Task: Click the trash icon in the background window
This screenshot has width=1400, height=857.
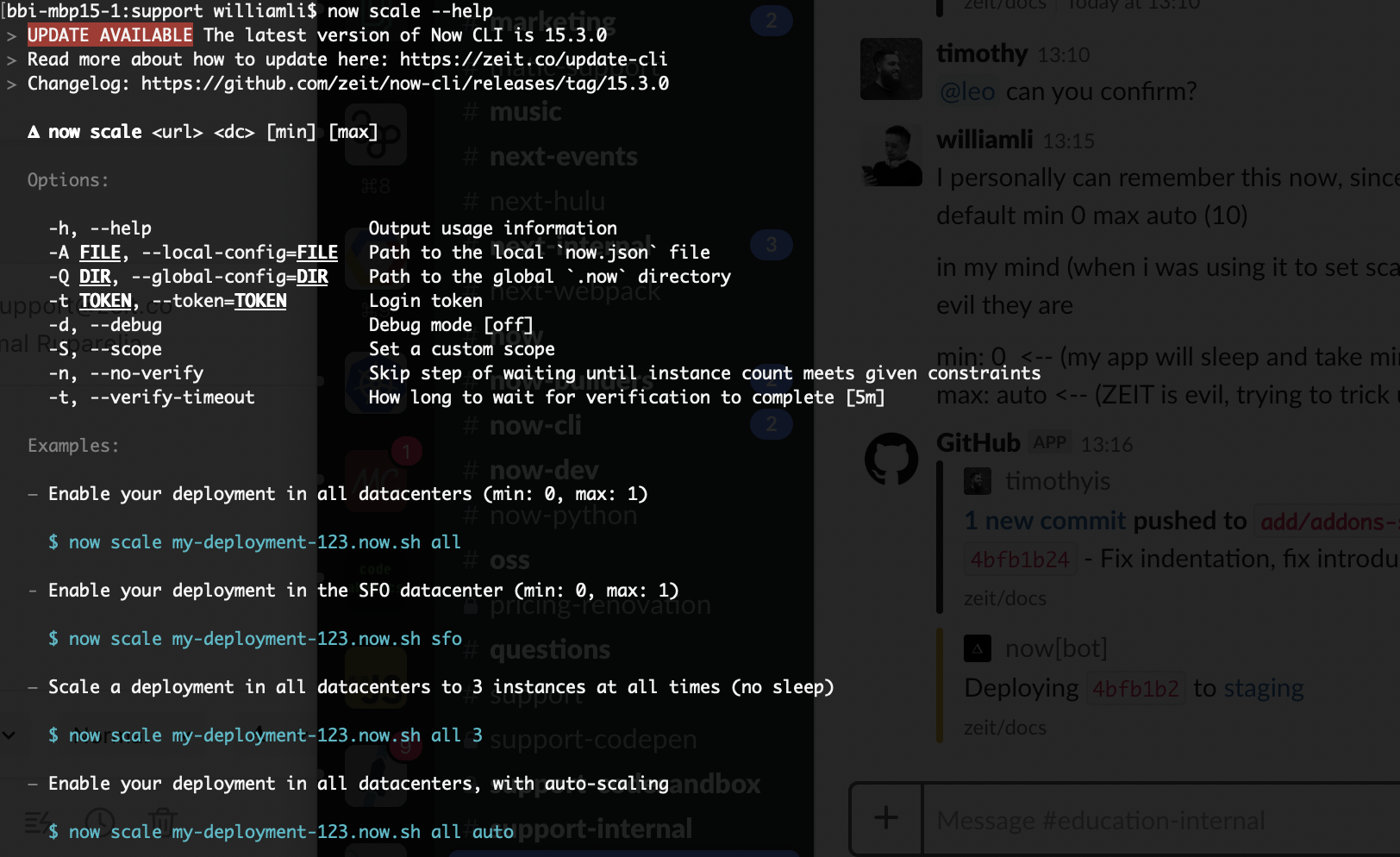Action: pos(162,823)
